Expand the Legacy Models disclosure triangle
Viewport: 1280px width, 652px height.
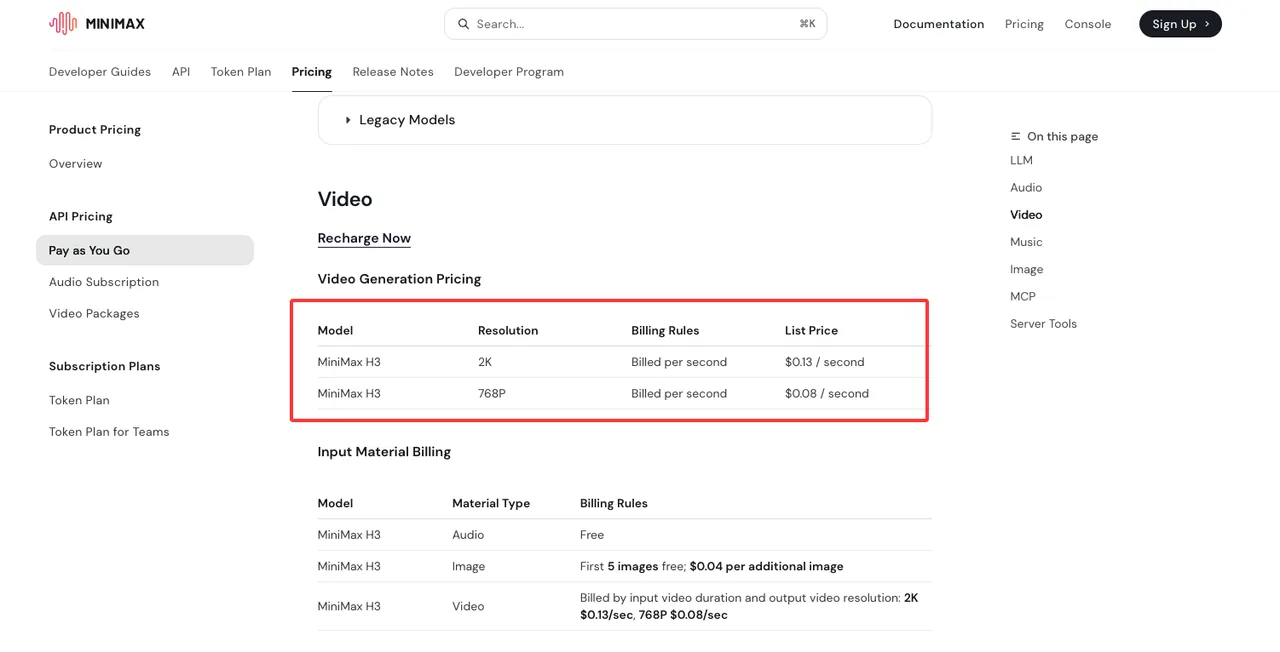pyautogui.click(x=348, y=120)
